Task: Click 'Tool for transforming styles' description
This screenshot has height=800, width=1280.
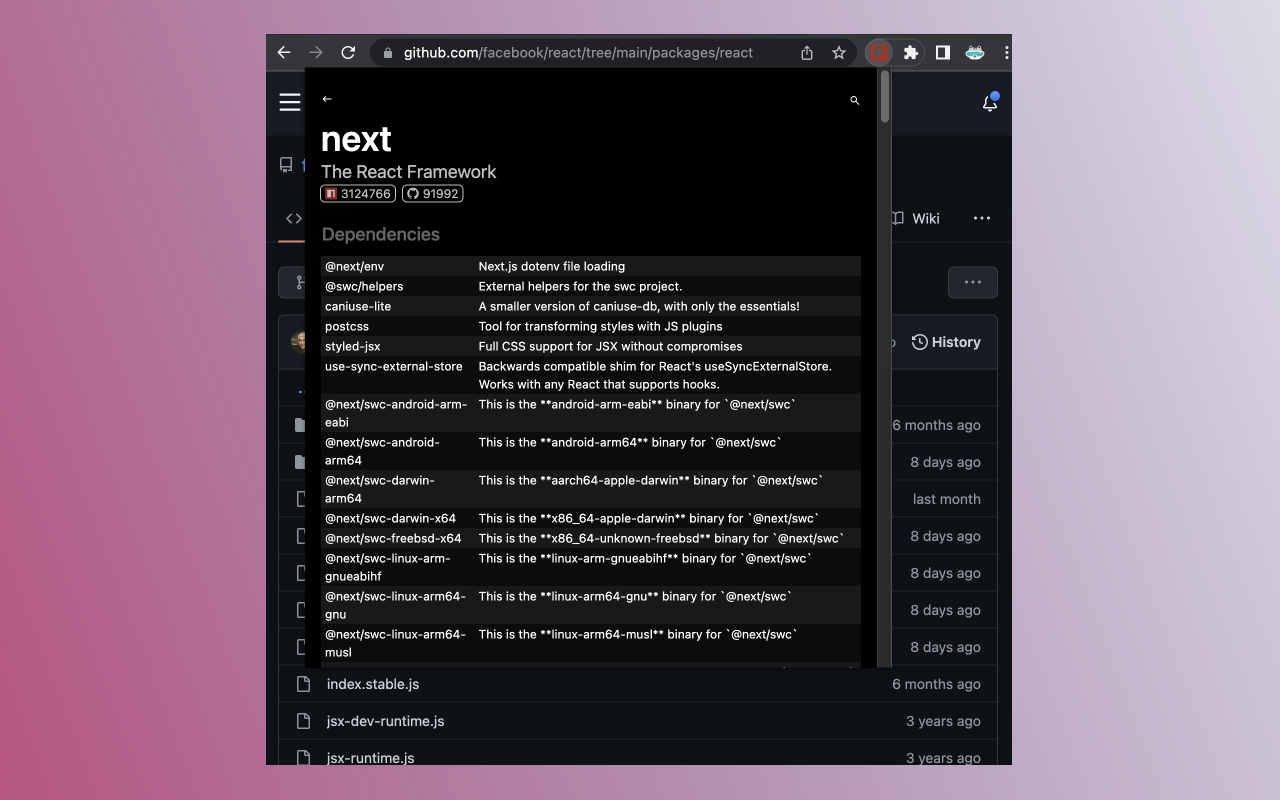Action: click(601, 326)
